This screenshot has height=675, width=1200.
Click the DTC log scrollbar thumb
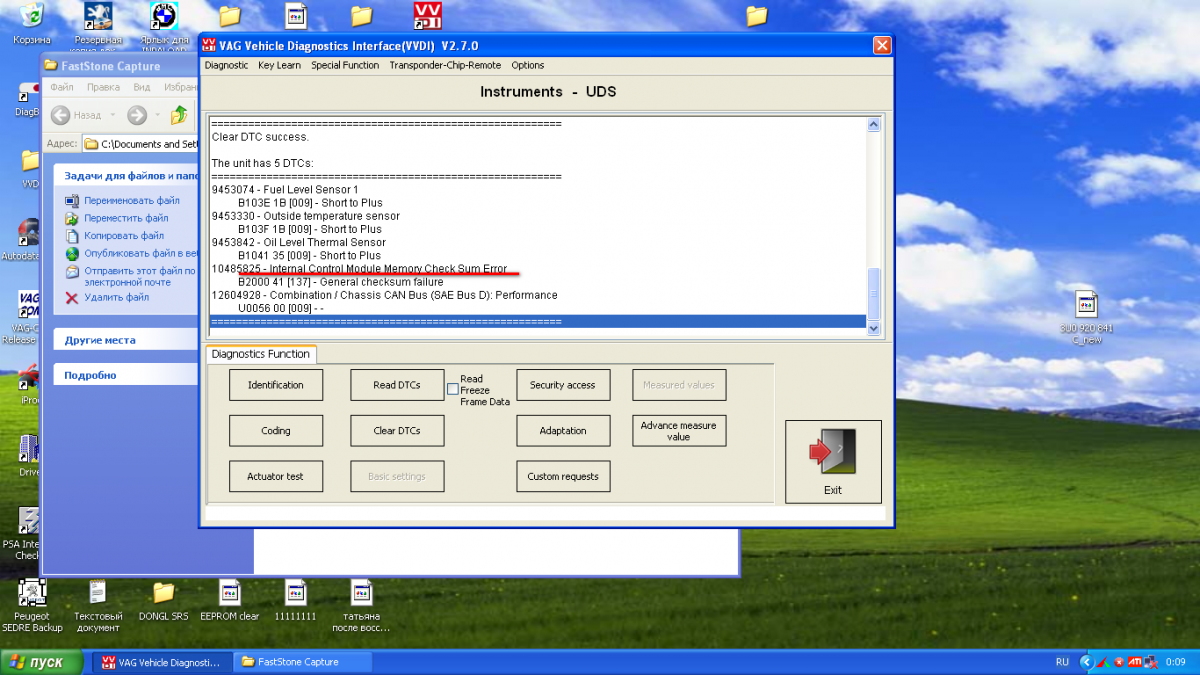pyautogui.click(x=873, y=293)
